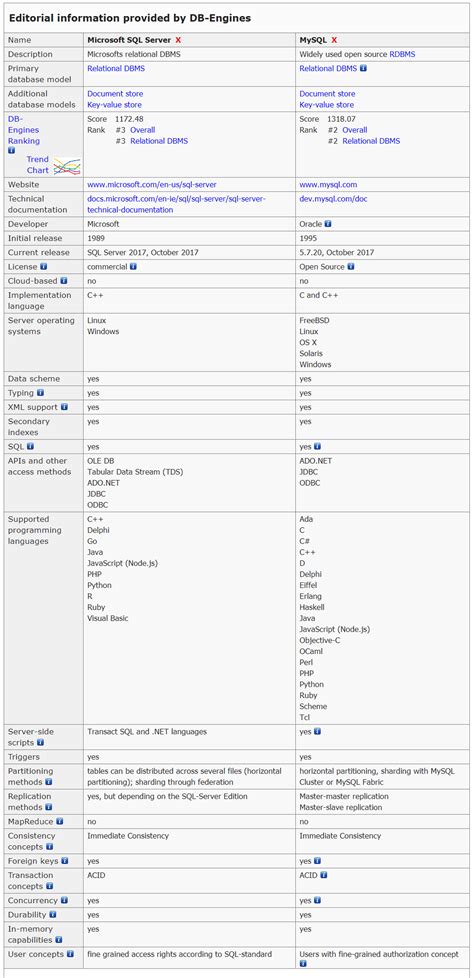Open info icon beside MySQL's Relational DBMS model
Viewport: 474px width, 978px height.
point(364,69)
